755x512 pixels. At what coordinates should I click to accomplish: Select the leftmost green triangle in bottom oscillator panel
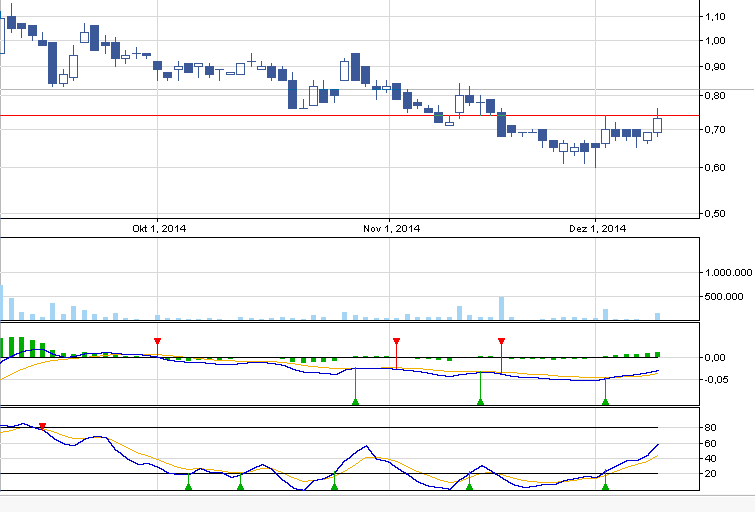188,486
